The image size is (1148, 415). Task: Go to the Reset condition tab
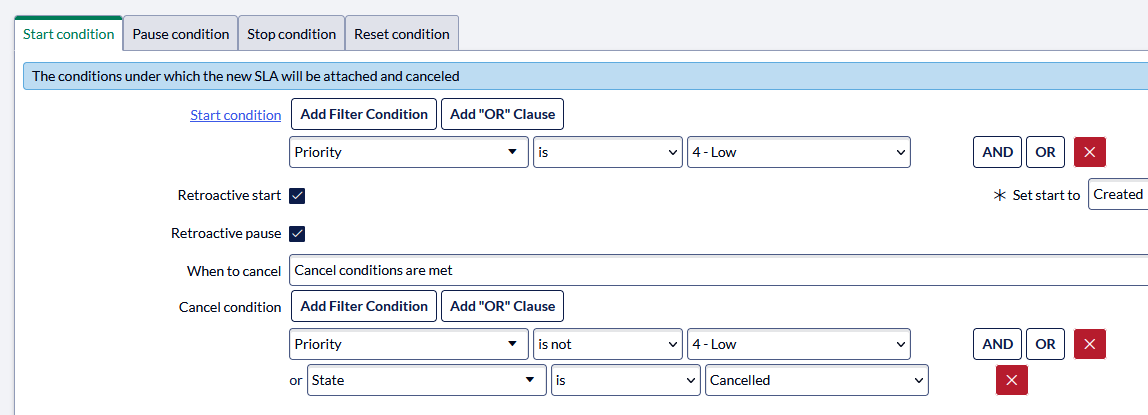pos(402,34)
